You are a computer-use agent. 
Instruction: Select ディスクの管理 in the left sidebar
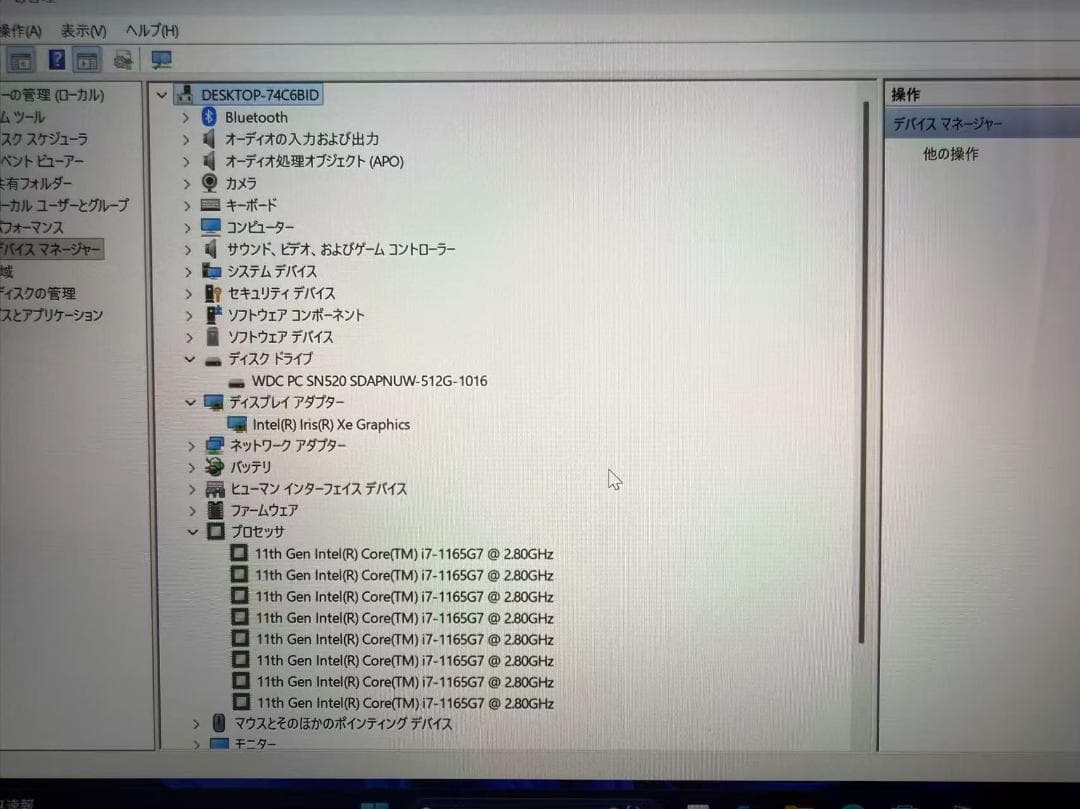tap(39, 292)
